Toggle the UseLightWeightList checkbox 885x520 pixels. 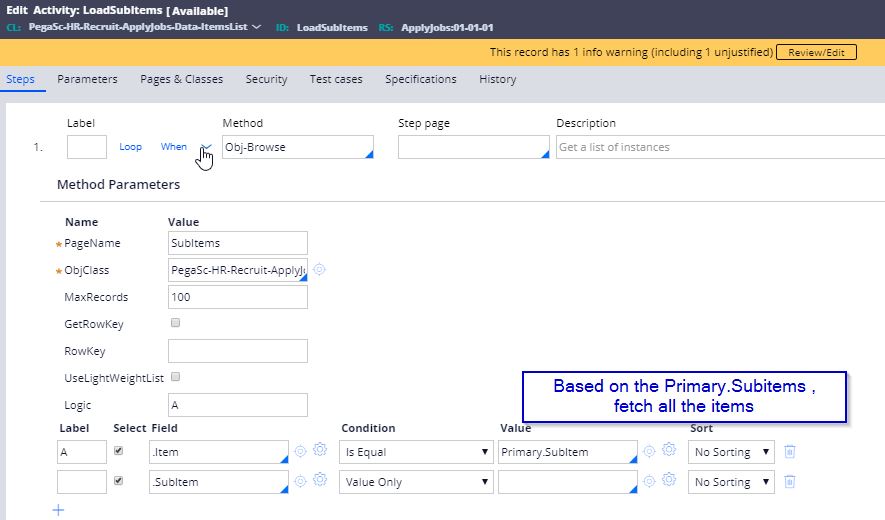pos(176,377)
